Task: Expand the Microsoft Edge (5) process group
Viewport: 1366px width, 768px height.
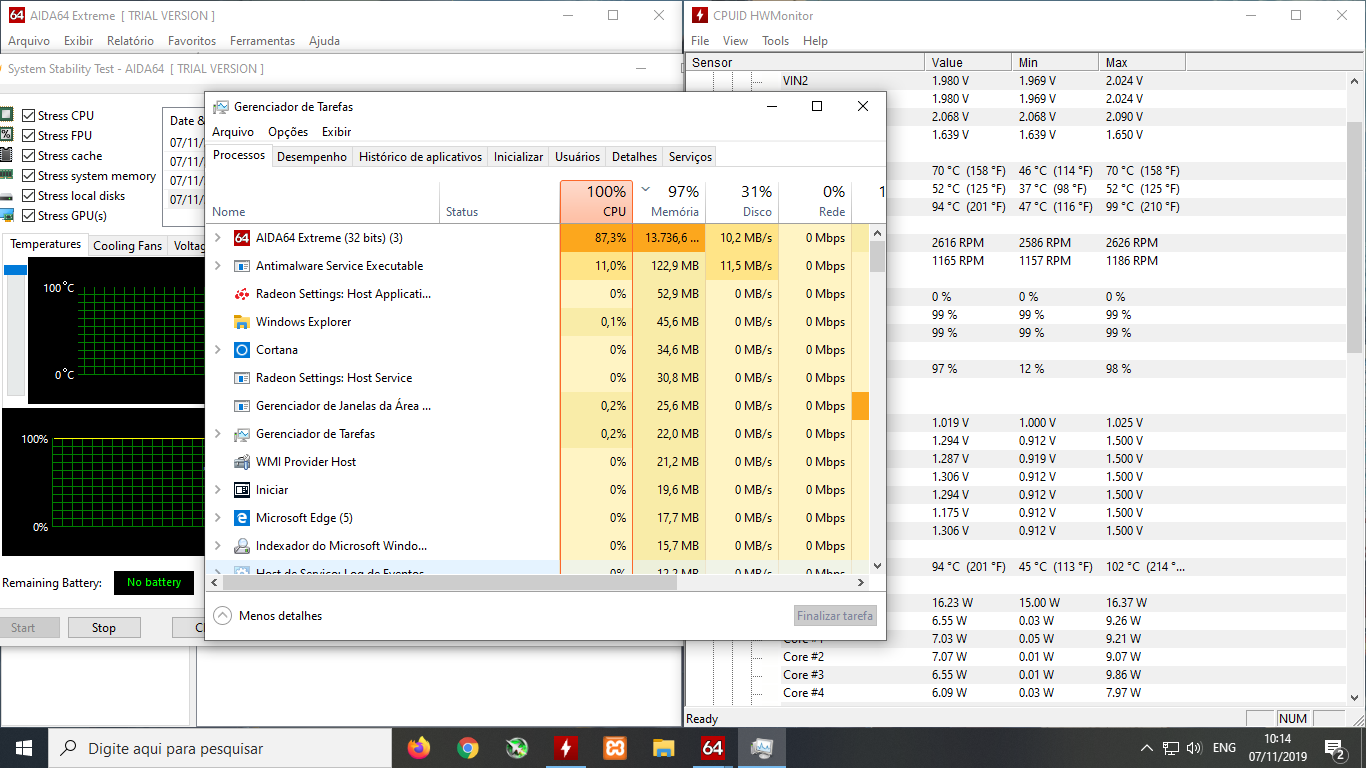Action: [218, 518]
